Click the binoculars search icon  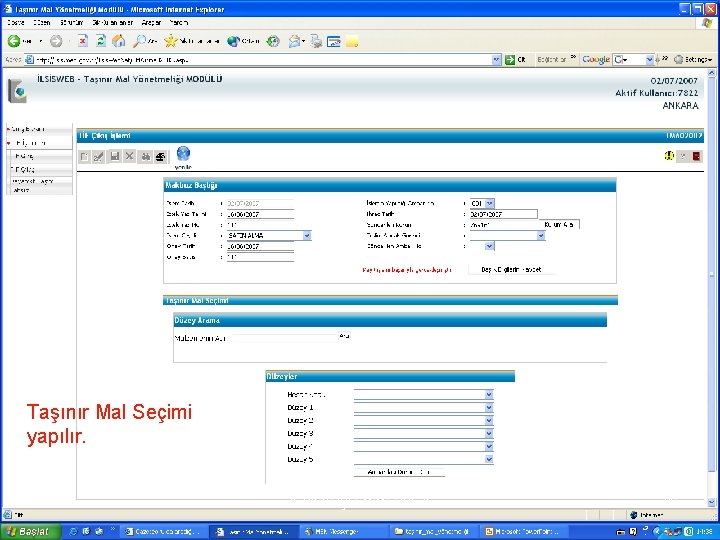146,157
